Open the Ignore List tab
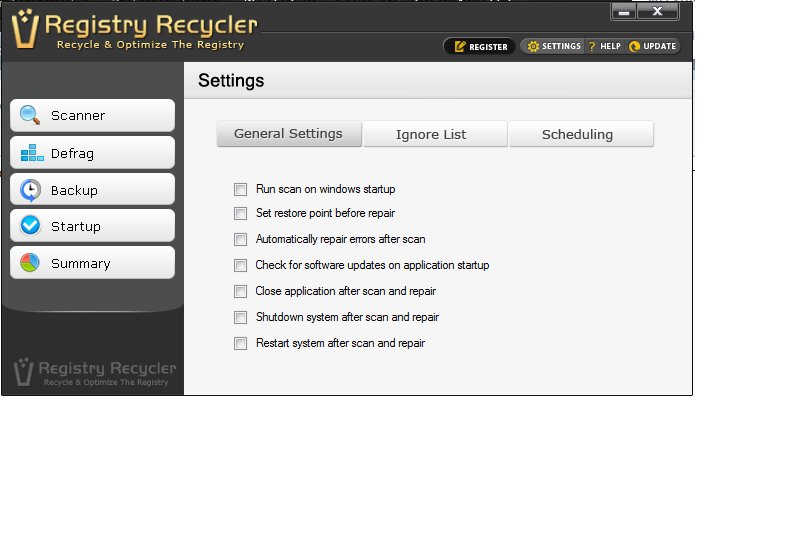This screenshot has width=800, height=533. pos(435,134)
